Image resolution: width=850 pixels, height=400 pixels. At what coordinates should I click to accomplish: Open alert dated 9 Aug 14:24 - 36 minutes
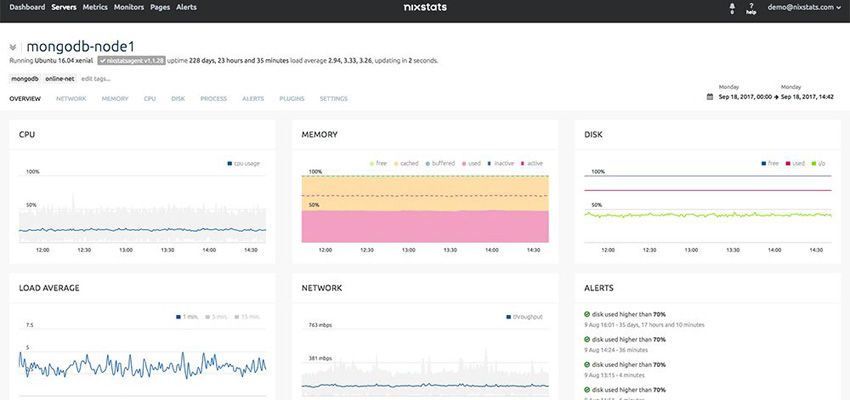tap(624, 345)
